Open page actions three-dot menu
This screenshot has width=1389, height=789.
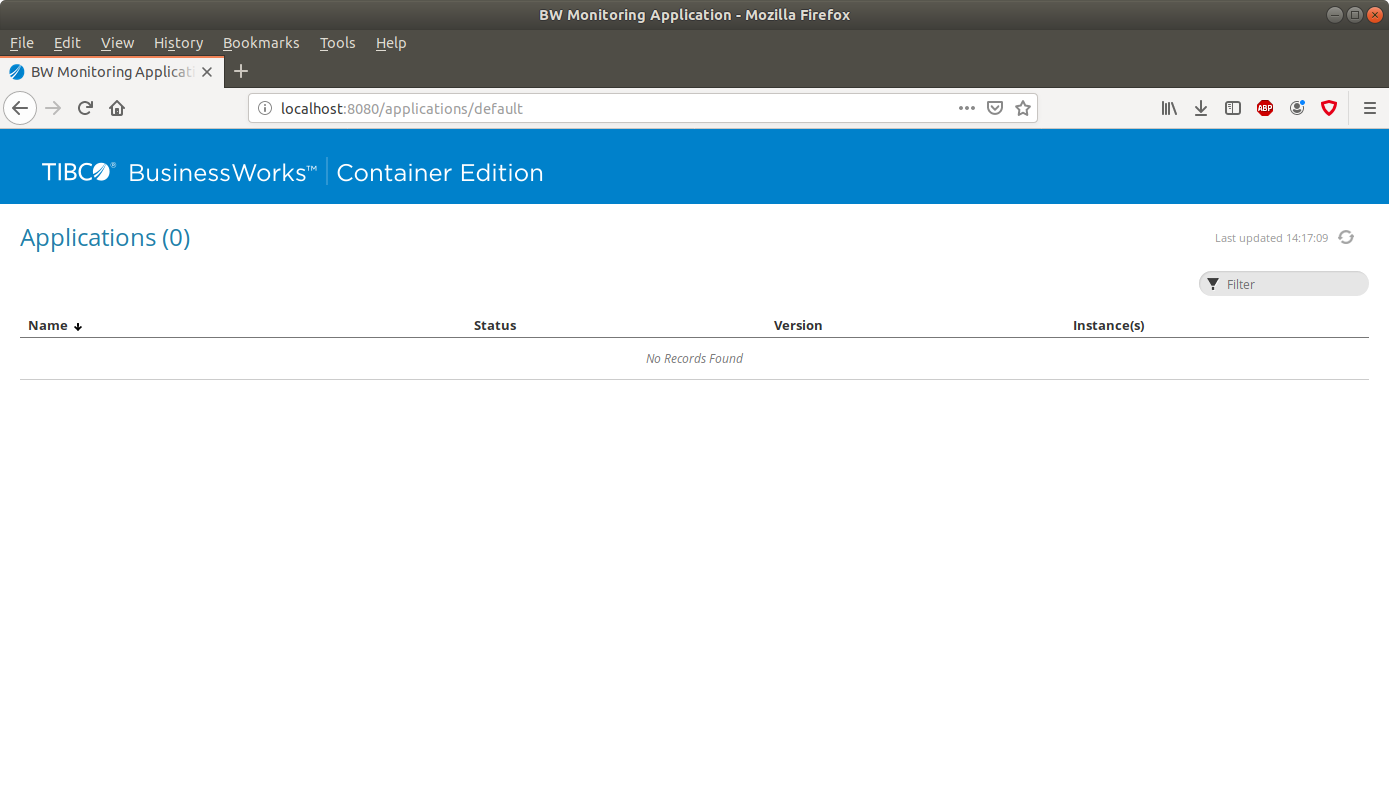click(x=967, y=108)
